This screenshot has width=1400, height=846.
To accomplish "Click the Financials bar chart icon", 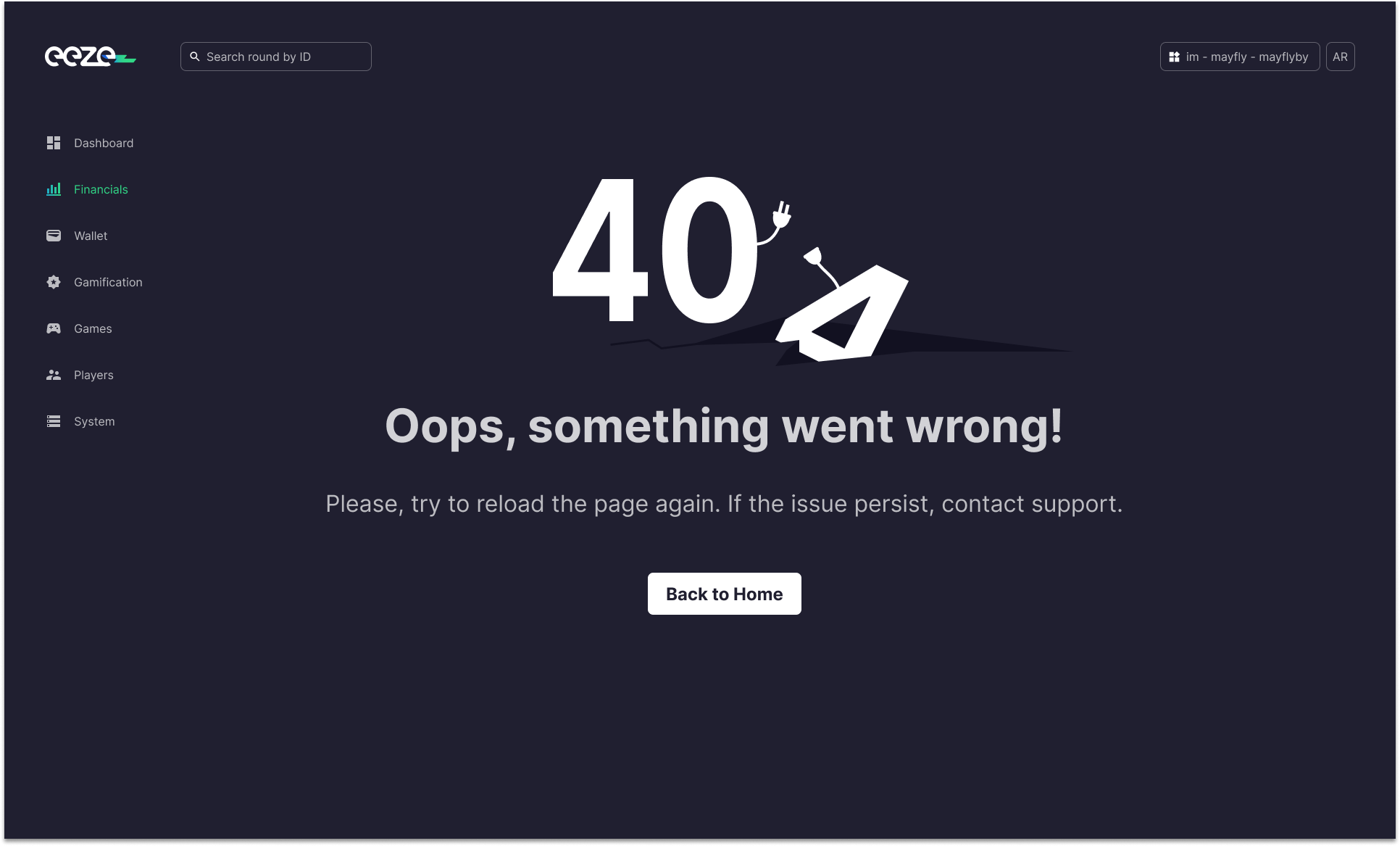I will click(54, 189).
